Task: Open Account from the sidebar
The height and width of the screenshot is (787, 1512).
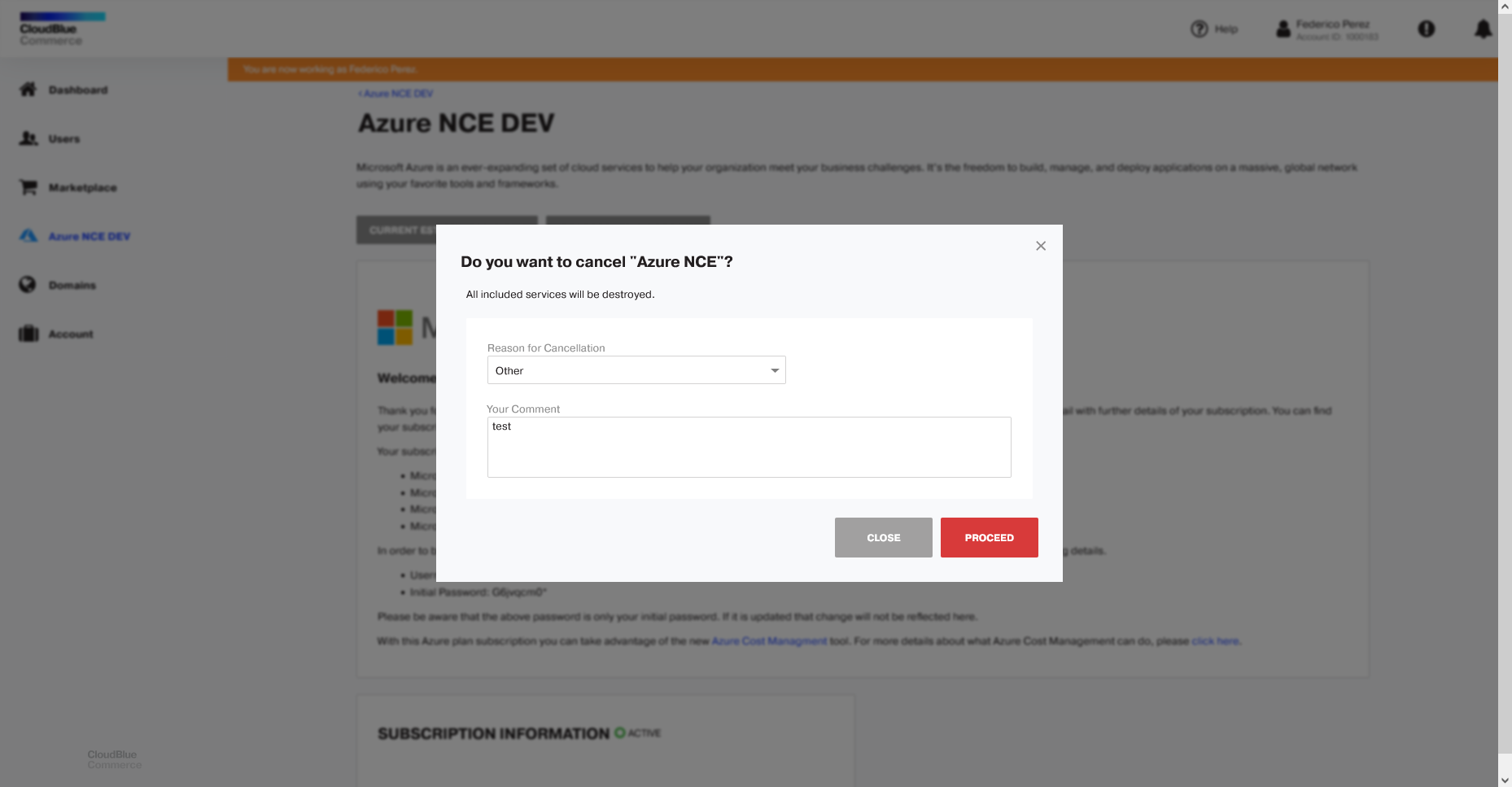Action: (71, 334)
